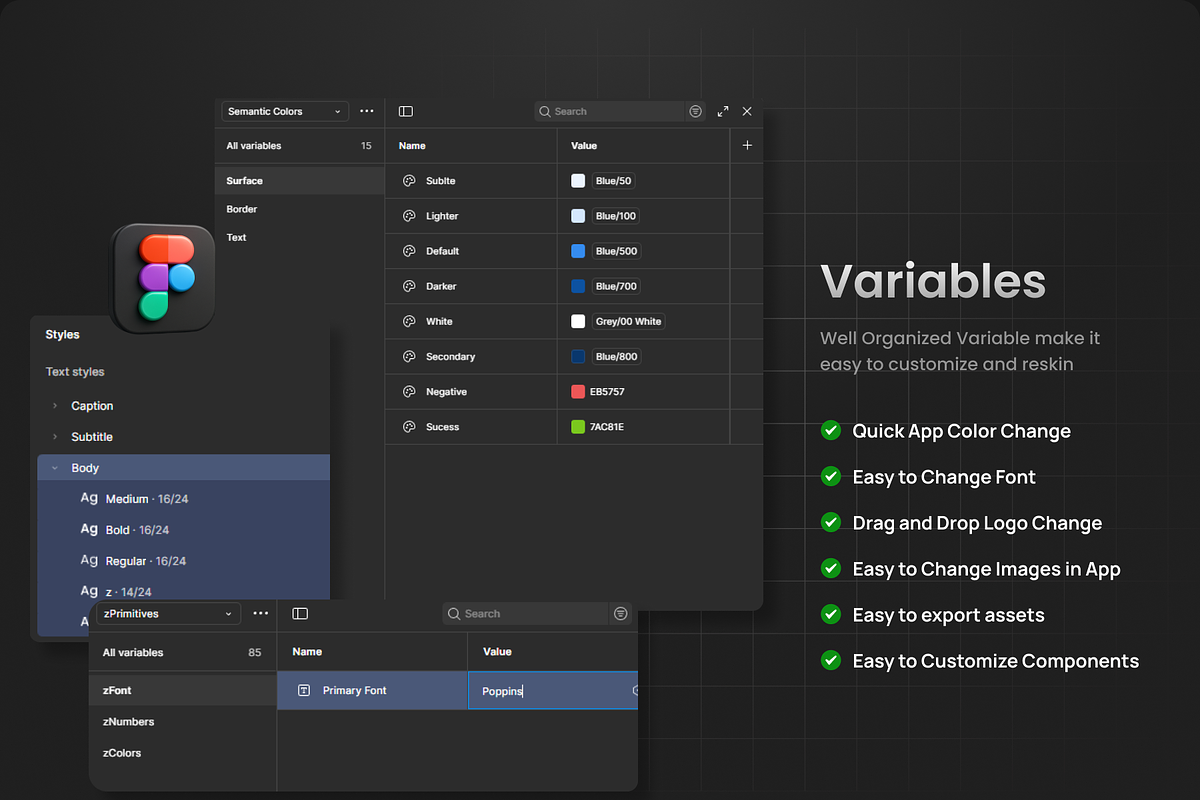Screen dimensions: 1200x800
Task: Open the Blue/800 color swatch
Action: (578, 356)
